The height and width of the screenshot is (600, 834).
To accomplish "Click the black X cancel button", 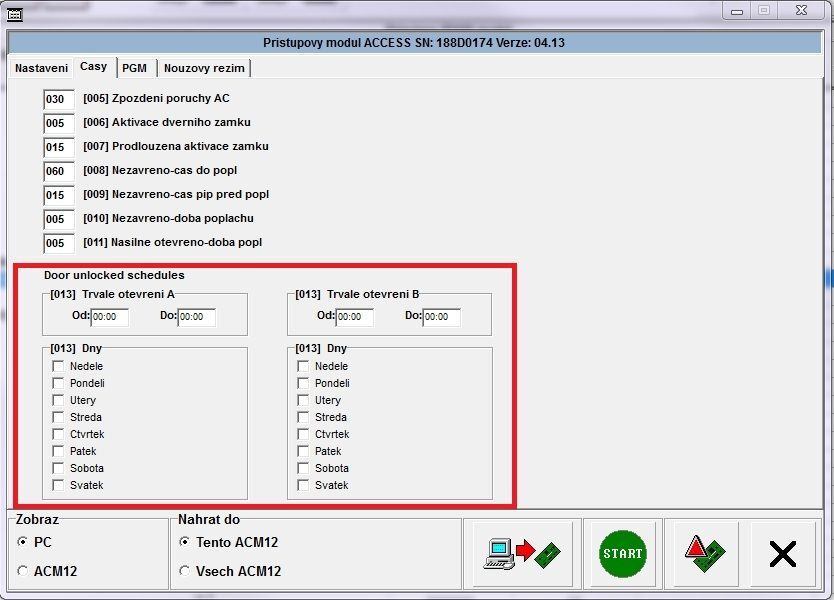I will click(782, 554).
